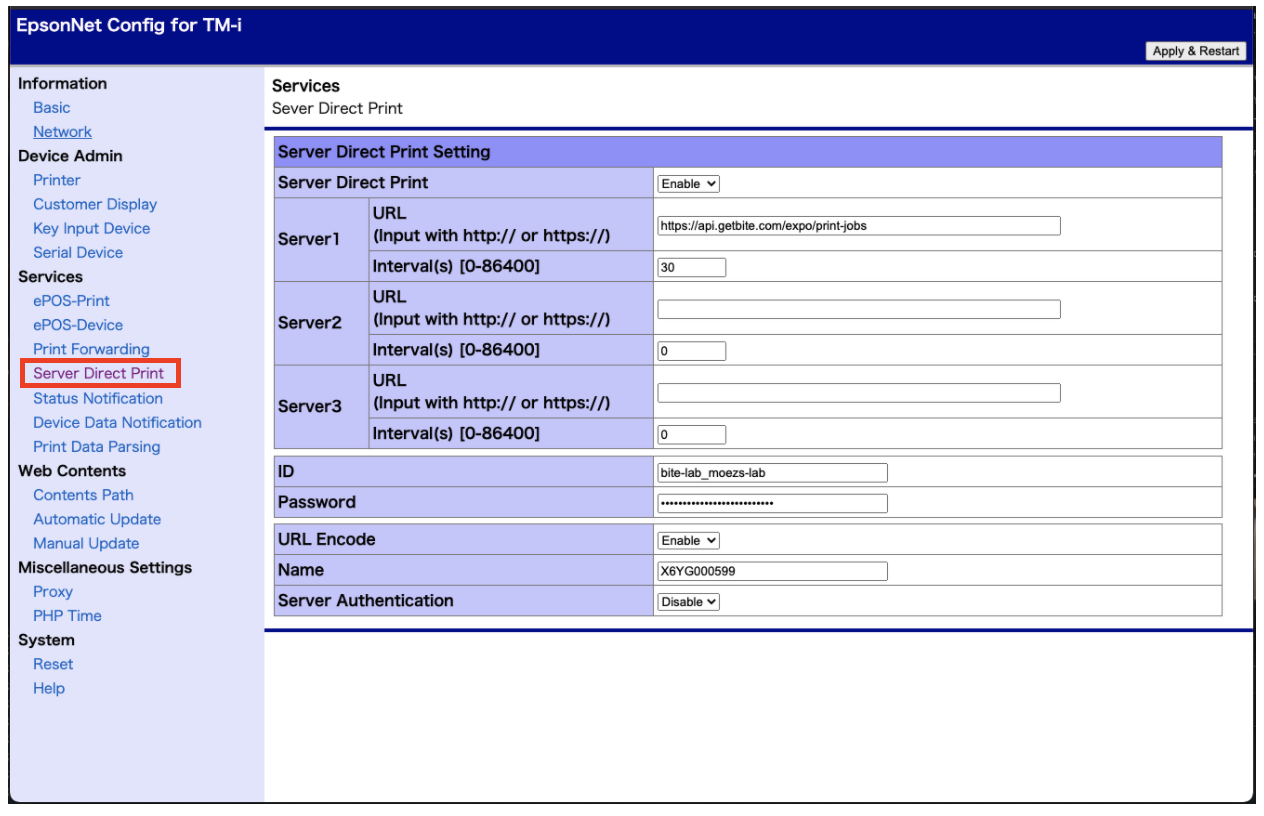
Task: Click the Server3 row label
Action: [x=310, y=407]
